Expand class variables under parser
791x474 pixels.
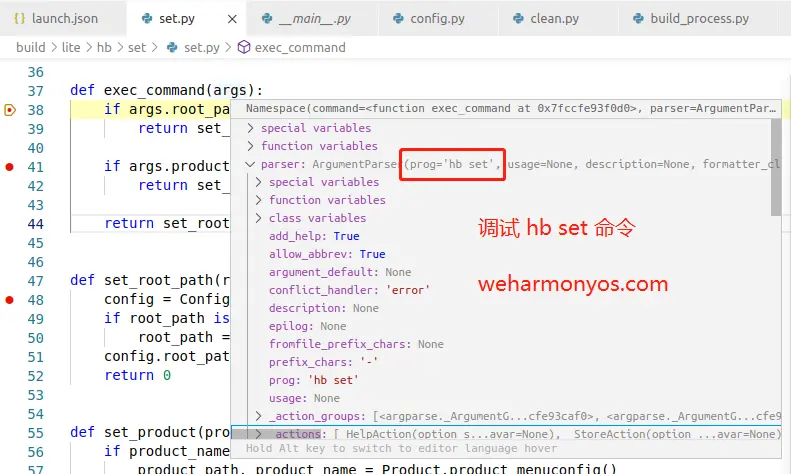(258, 218)
